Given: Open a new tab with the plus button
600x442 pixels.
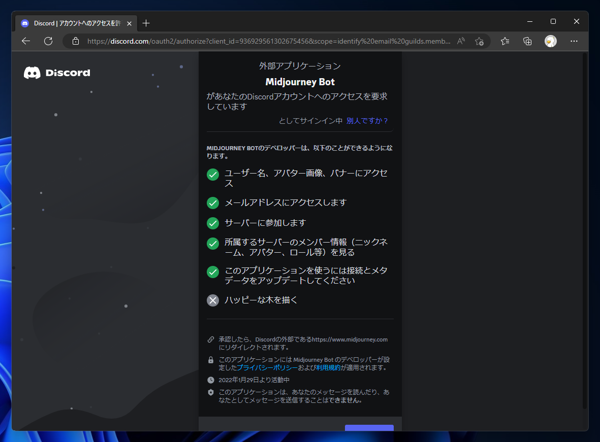Looking at the screenshot, I should [x=146, y=23].
